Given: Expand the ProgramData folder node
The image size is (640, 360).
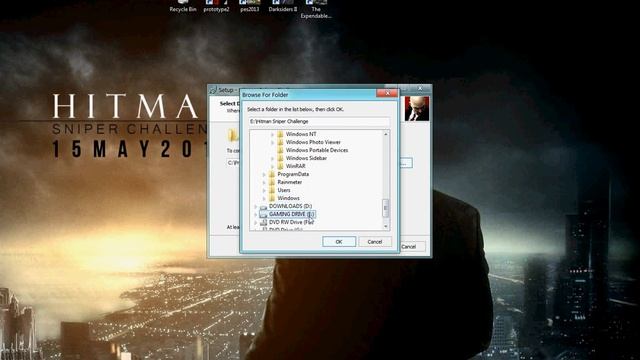Looking at the screenshot, I should pyautogui.click(x=264, y=174).
